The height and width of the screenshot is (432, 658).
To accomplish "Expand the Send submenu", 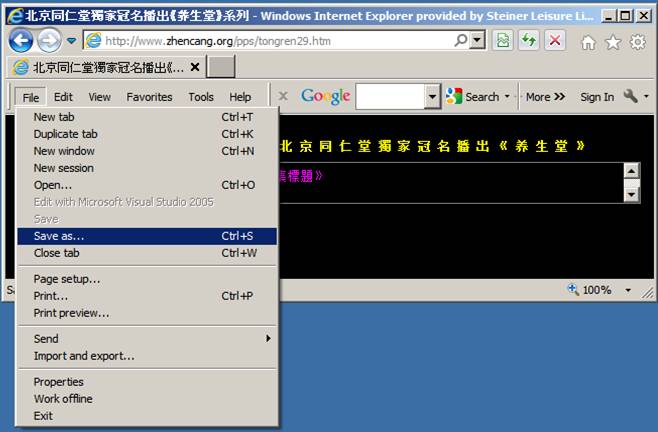I will (x=268, y=339).
